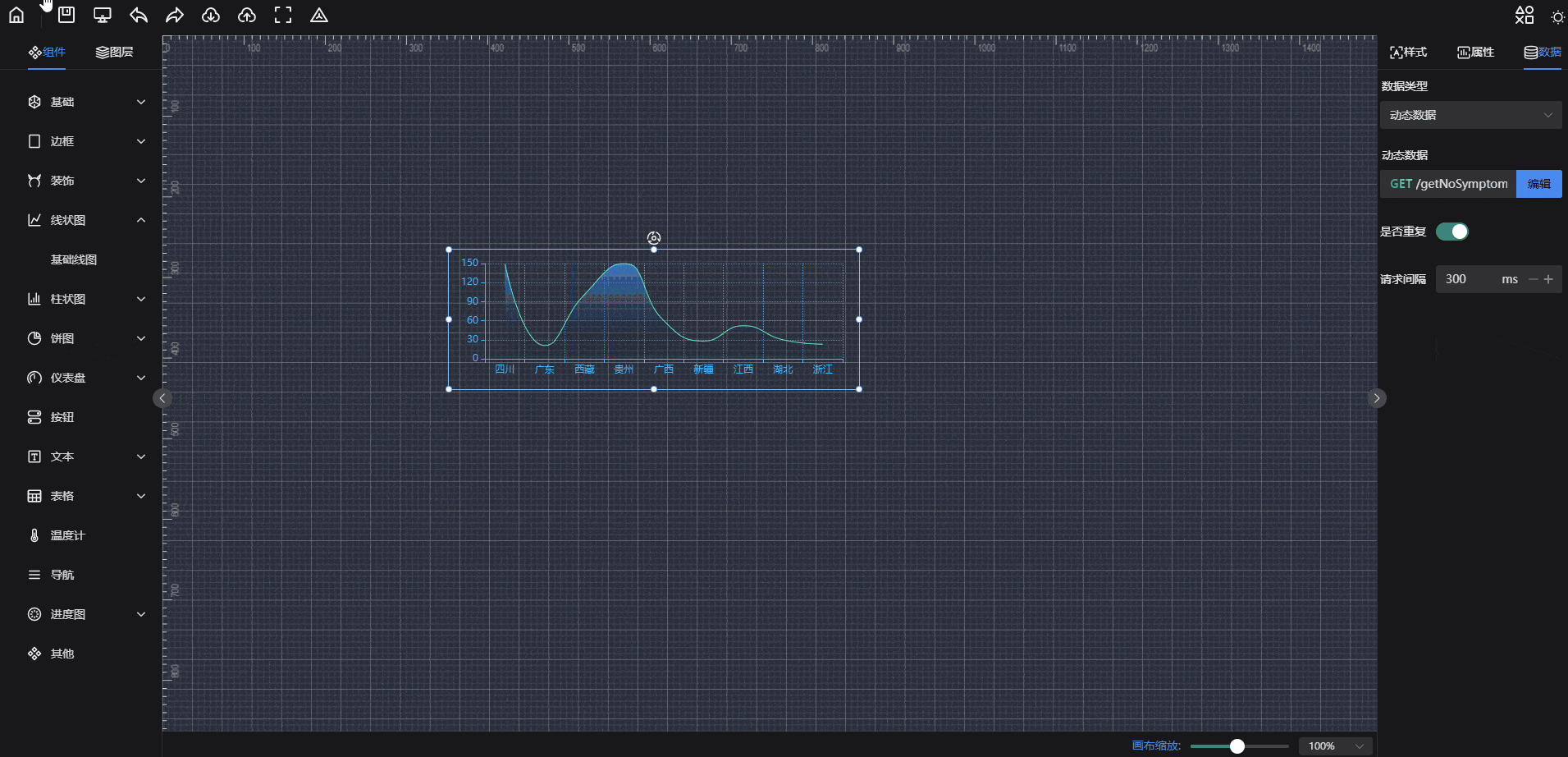Screen dimensions: 1568x757
Task: Select the 基础线图 component
Action: [x=74, y=259]
